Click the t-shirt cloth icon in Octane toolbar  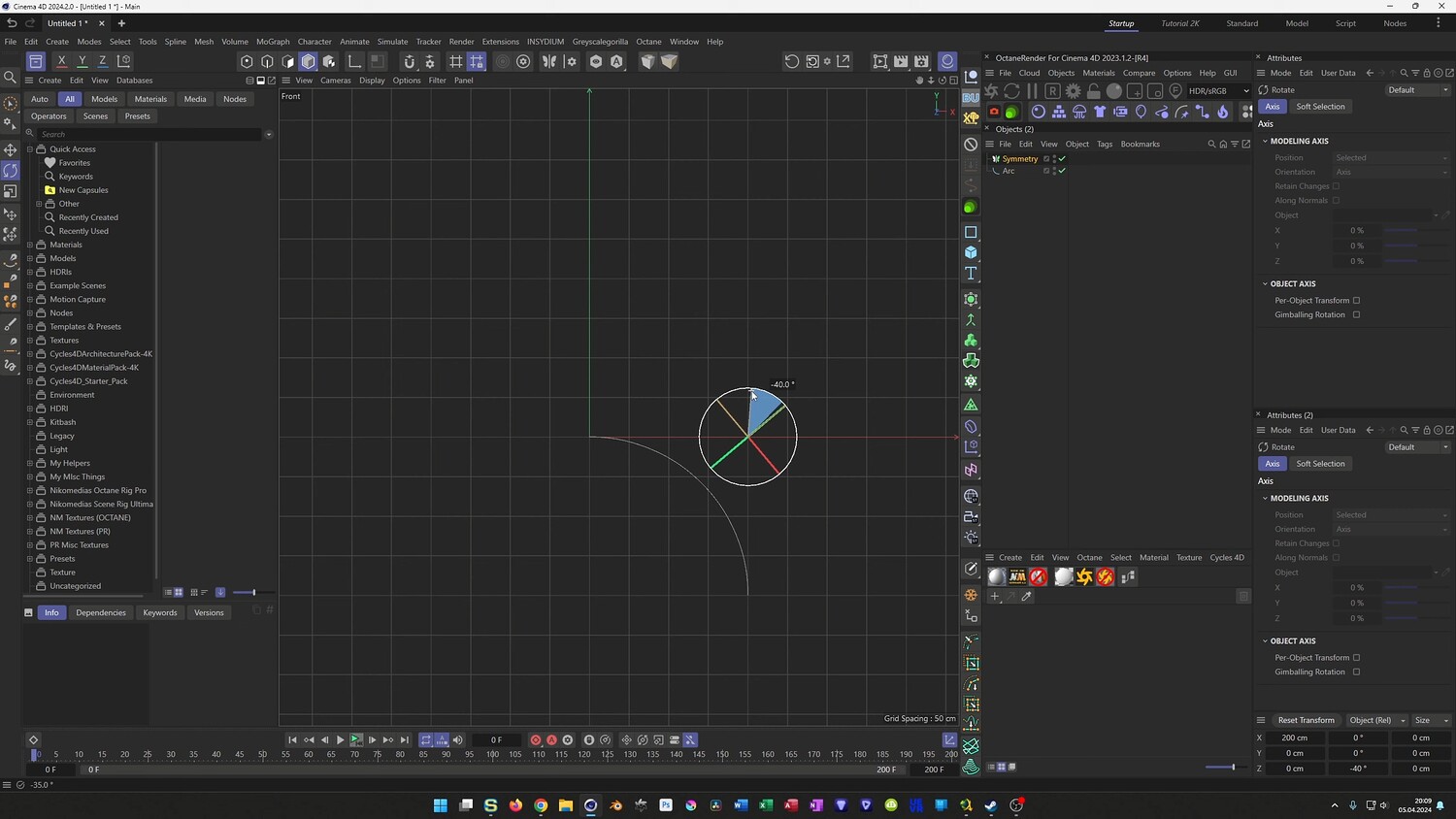[1100, 112]
